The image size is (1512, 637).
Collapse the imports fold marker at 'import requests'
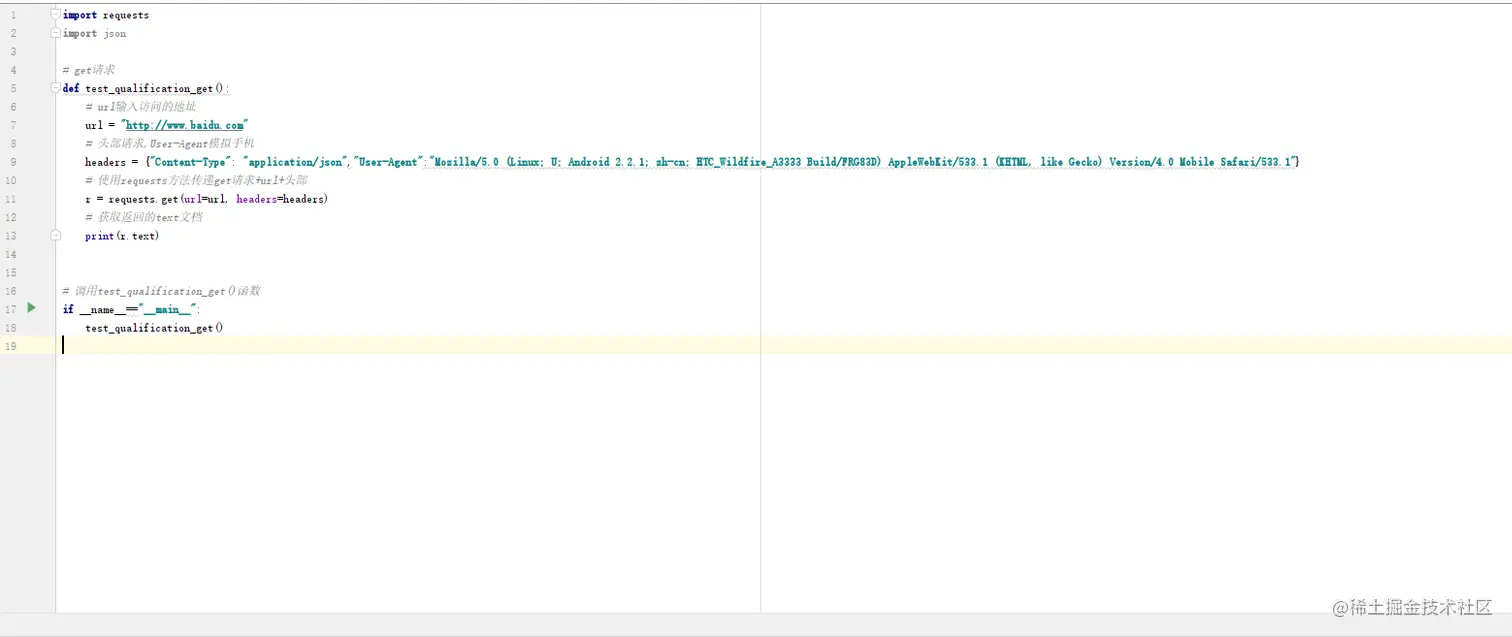56,15
